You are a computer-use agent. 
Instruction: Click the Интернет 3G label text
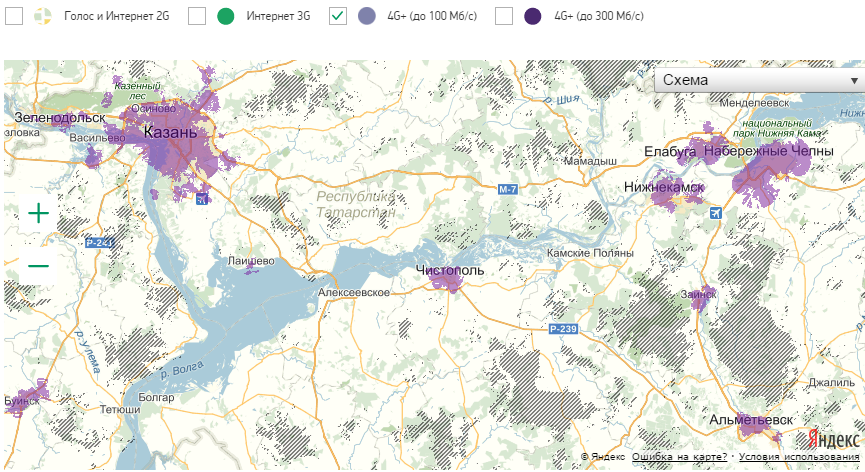coord(279,16)
